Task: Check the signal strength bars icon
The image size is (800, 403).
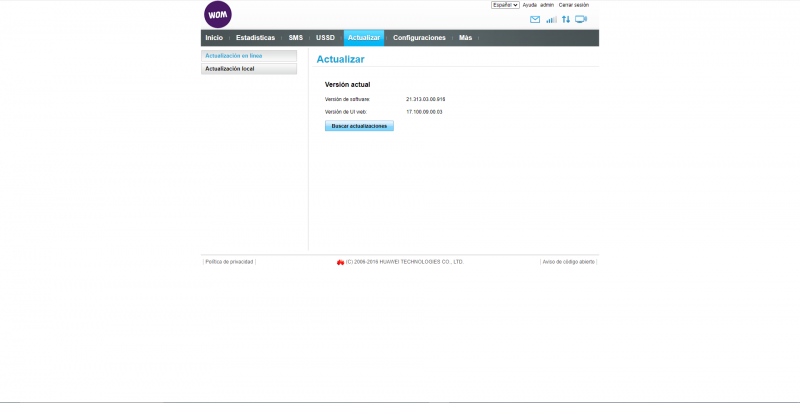Action: pyautogui.click(x=551, y=20)
